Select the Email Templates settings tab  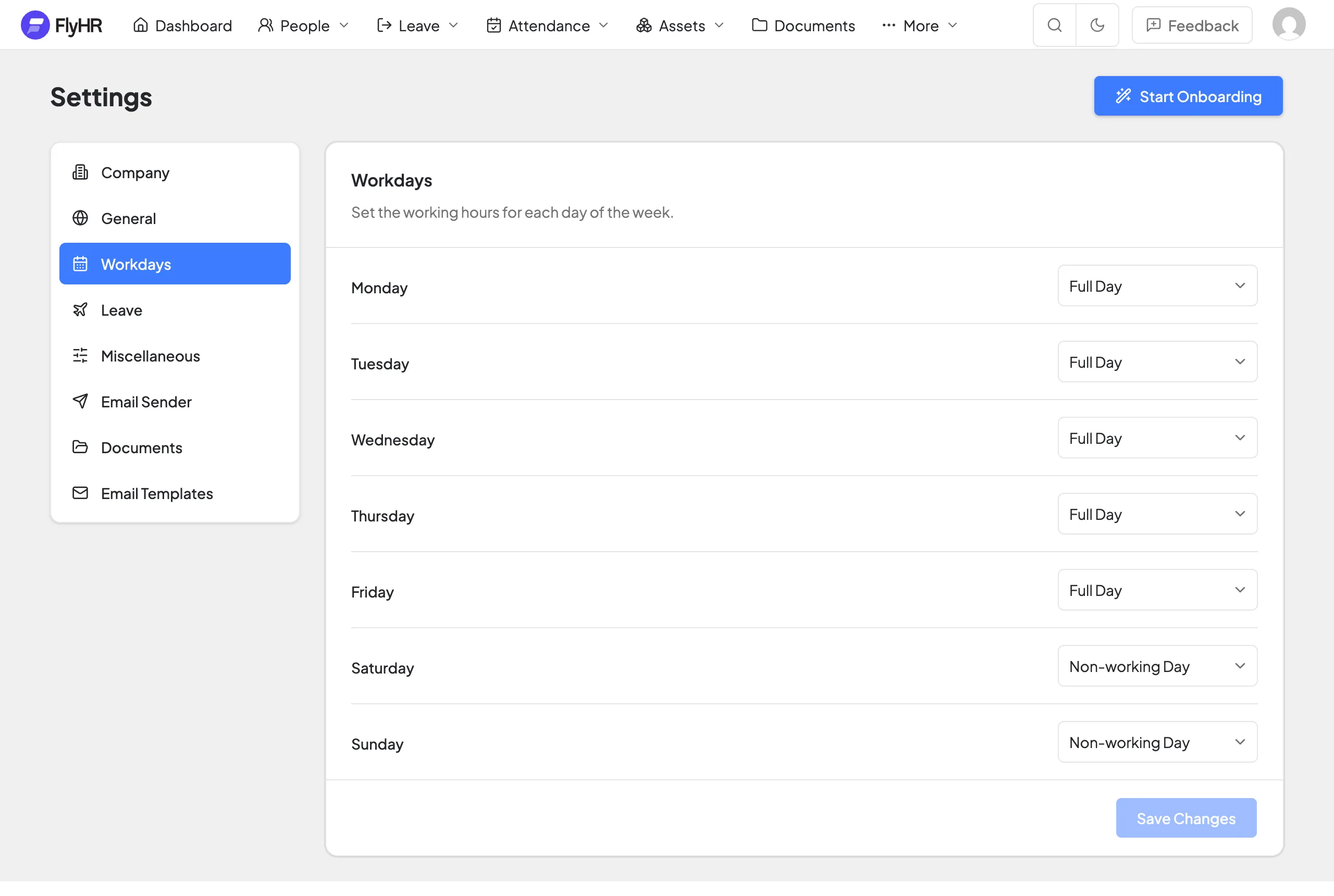pos(175,493)
